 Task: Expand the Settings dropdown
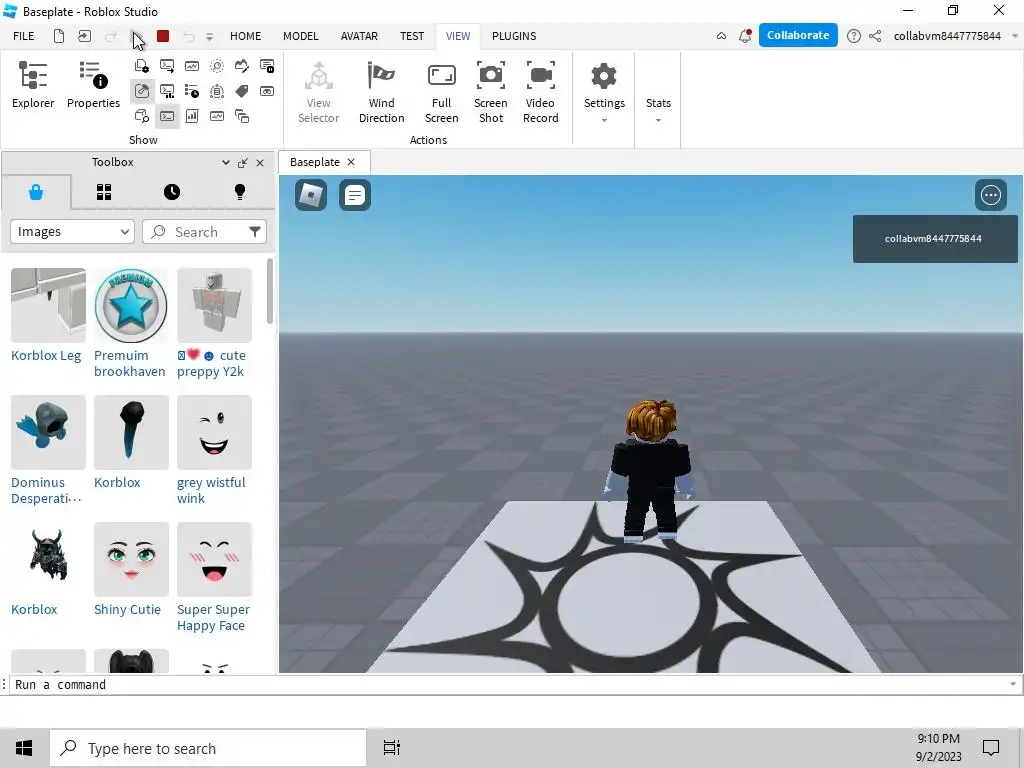tap(604, 93)
